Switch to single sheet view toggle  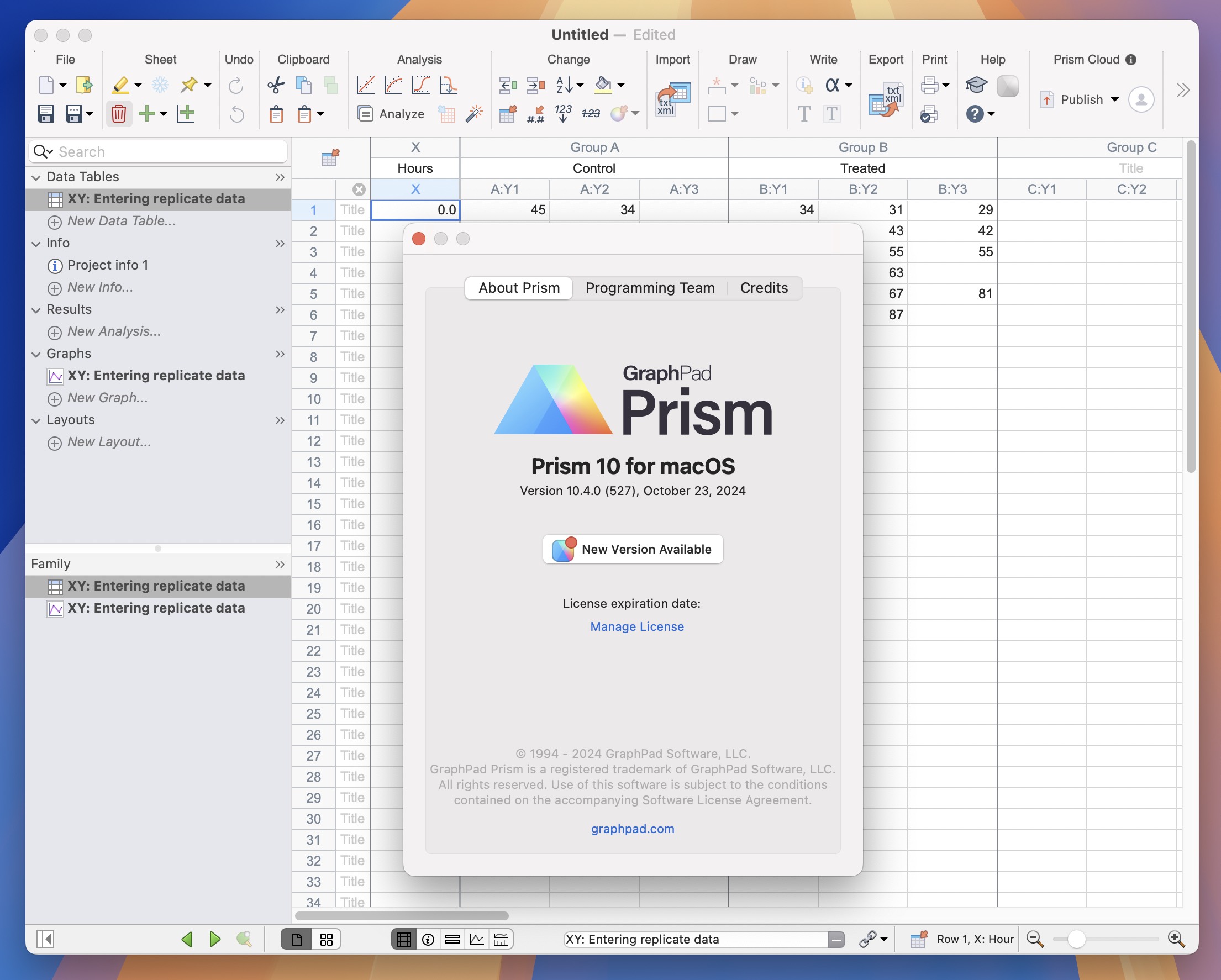296,940
